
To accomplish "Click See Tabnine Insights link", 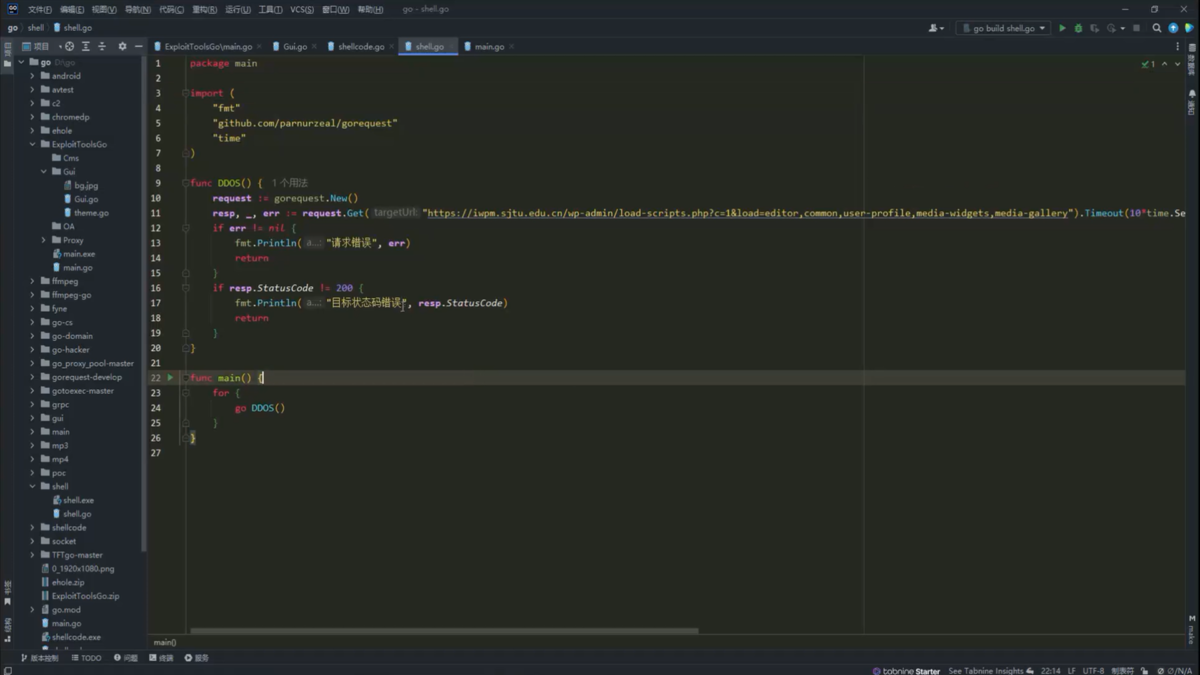I will tap(991, 671).
